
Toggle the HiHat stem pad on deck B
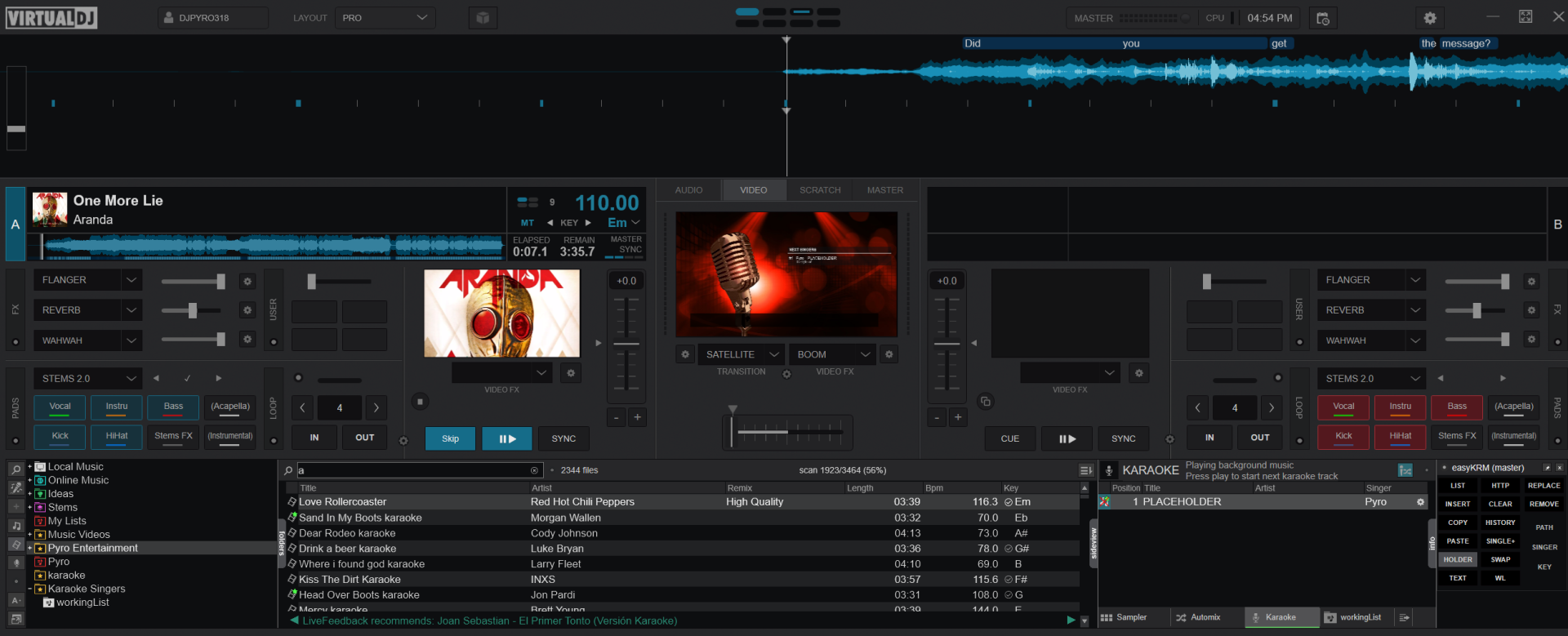(x=1400, y=437)
